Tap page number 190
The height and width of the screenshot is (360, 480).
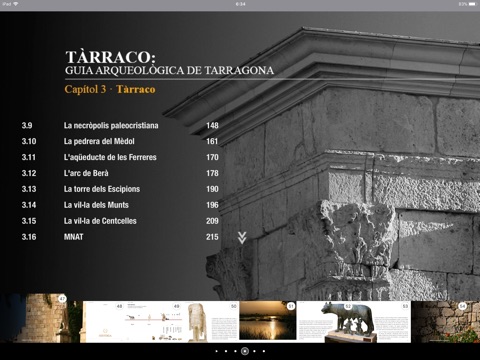point(212,189)
